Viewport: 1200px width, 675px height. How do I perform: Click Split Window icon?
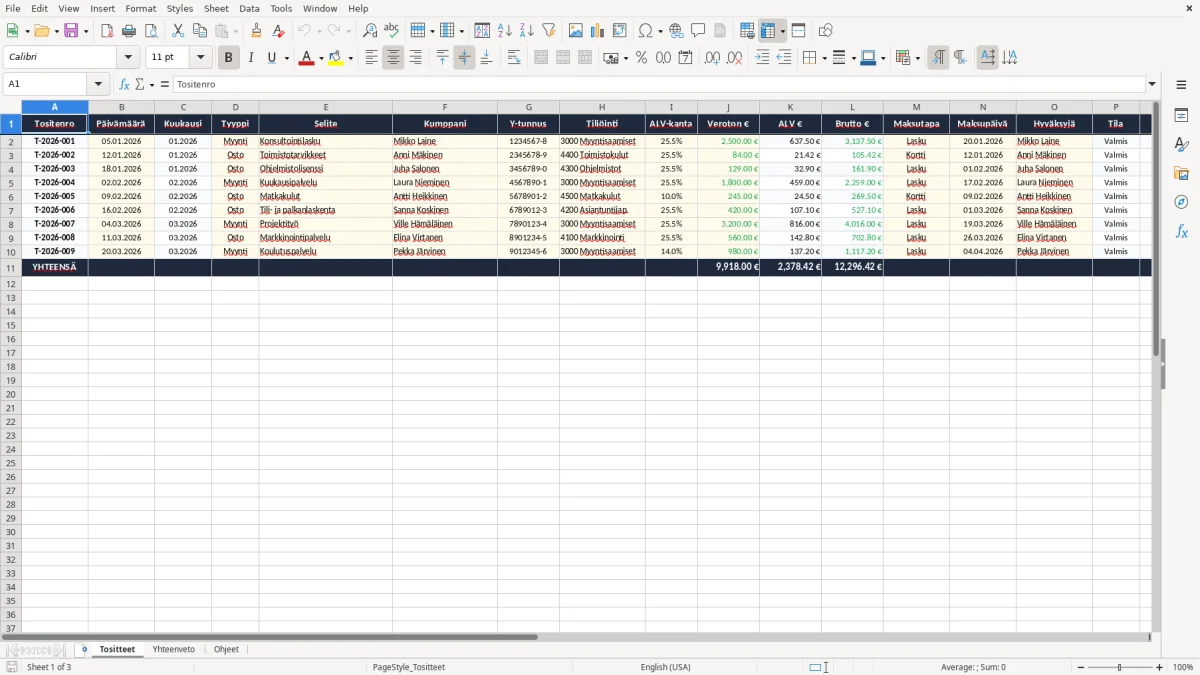799,31
